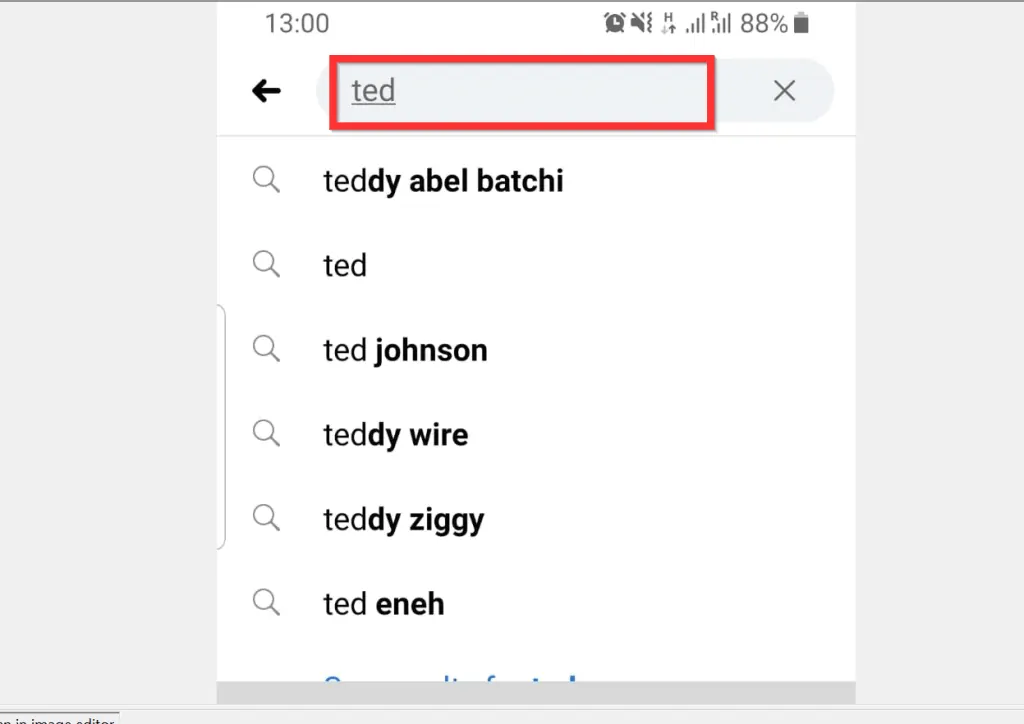
Task: Tap the magnifier beside "teddy abel batchi"
Action: pyautogui.click(x=266, y=180)
